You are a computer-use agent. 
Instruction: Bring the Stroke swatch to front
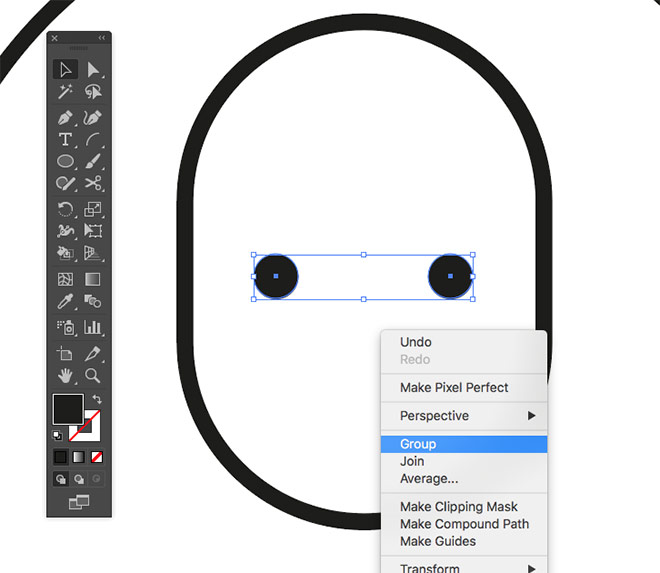[x=92, y=432]
